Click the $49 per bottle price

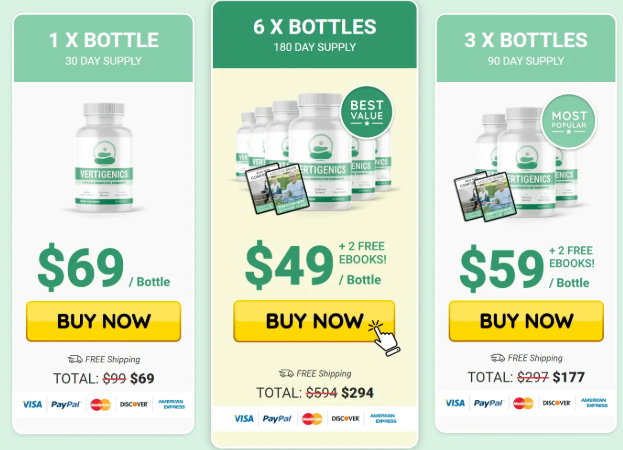289,264
